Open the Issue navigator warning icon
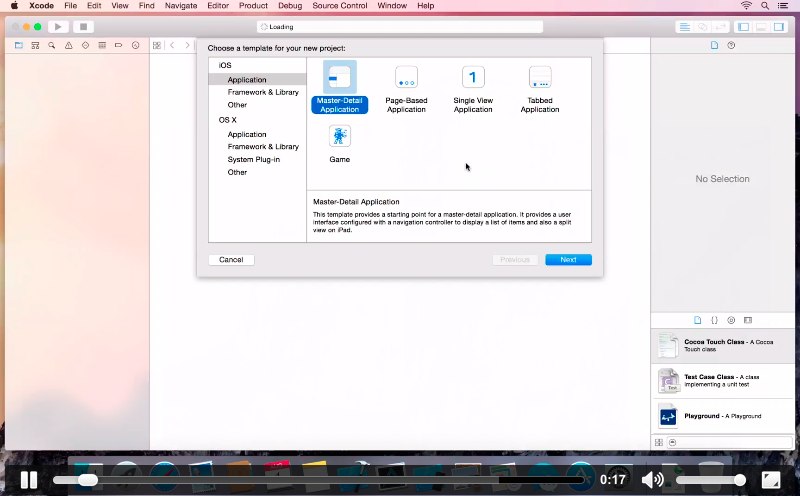Viewport: 800px width, 496px height. [x=68, y=45]
